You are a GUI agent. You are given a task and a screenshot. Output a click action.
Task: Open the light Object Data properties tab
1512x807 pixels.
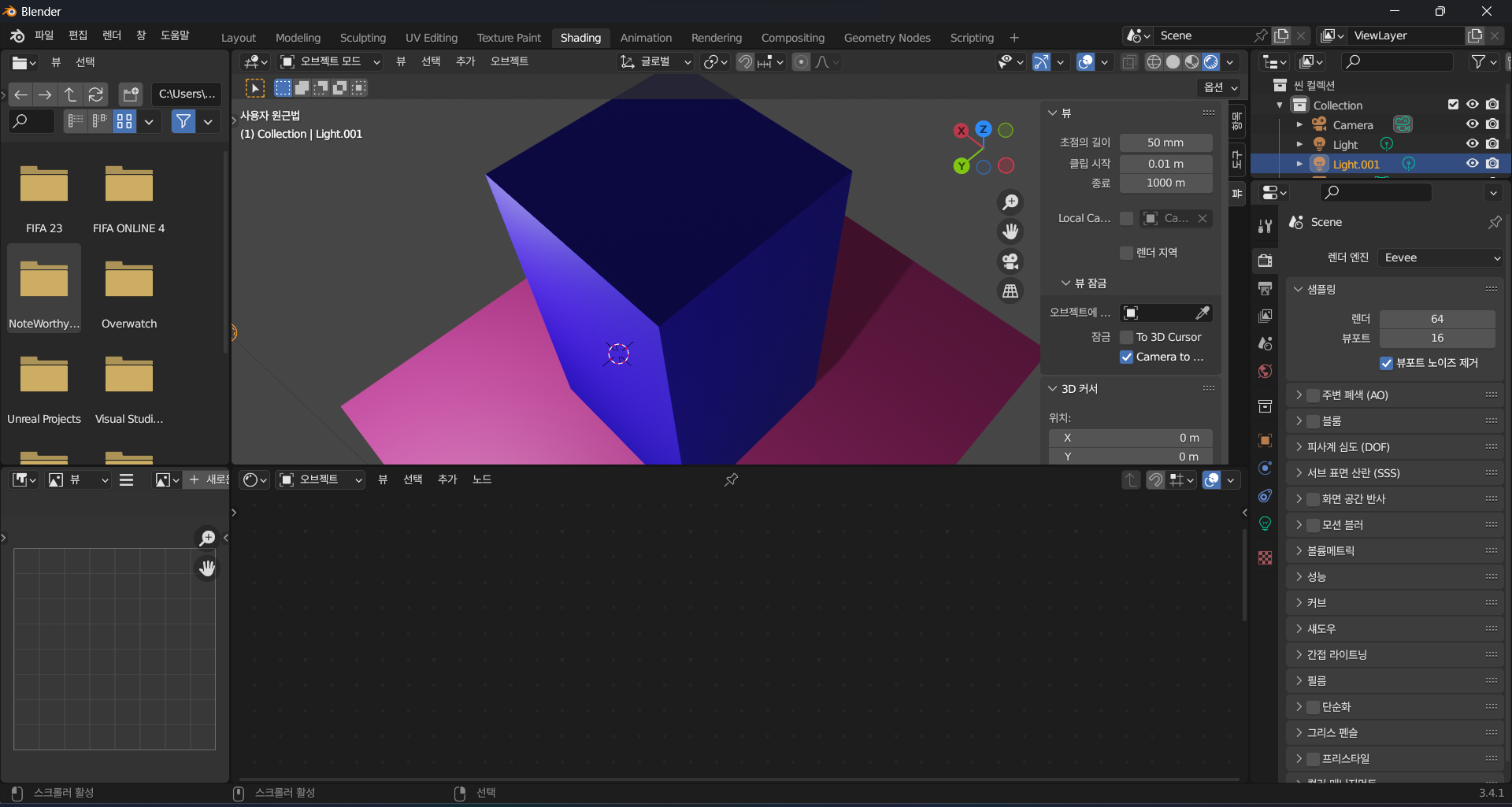click(1266, 524)
